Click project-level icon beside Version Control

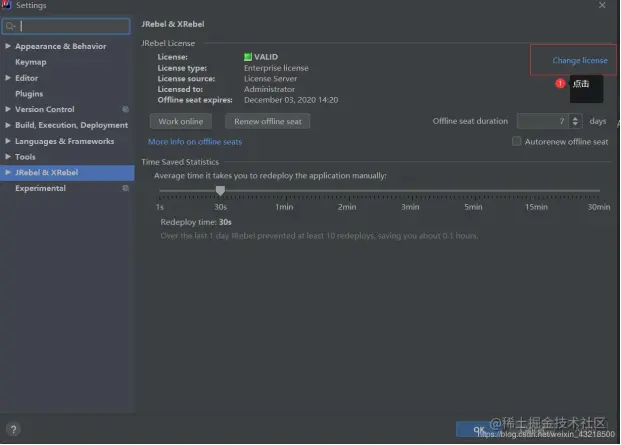tap(125, 109)
